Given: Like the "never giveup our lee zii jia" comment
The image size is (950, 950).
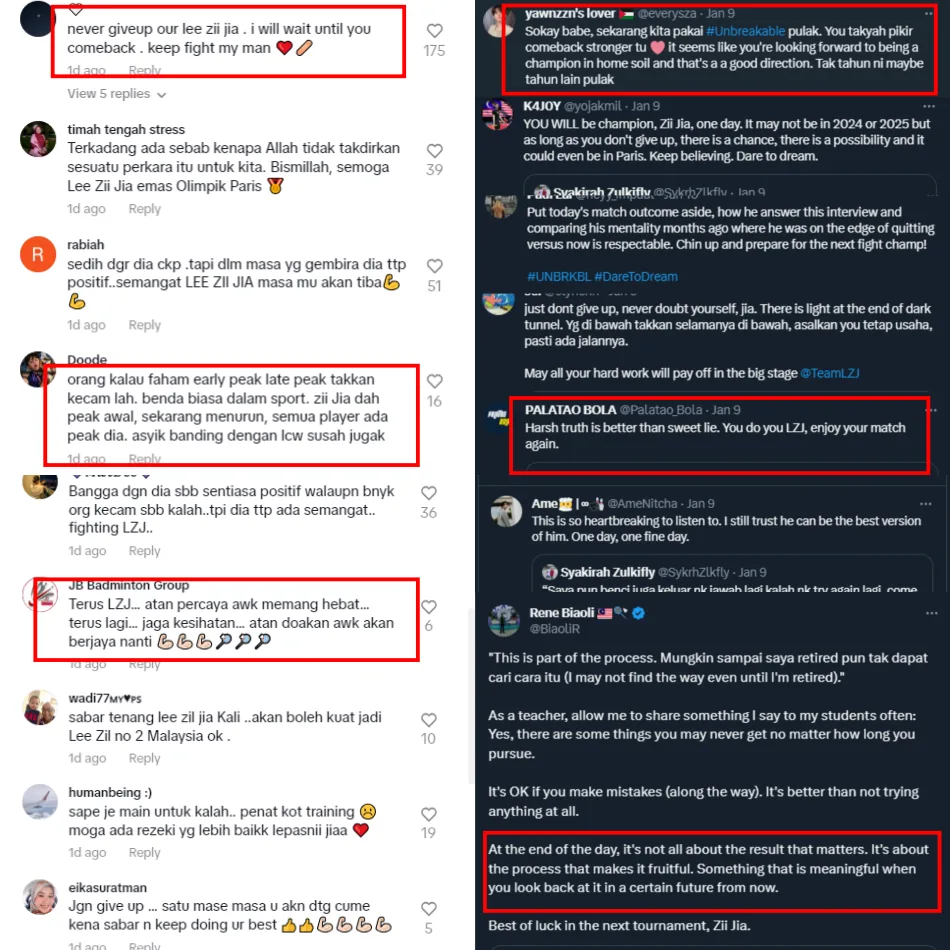Looking at the screenshot, I should [x=434, y=31].
